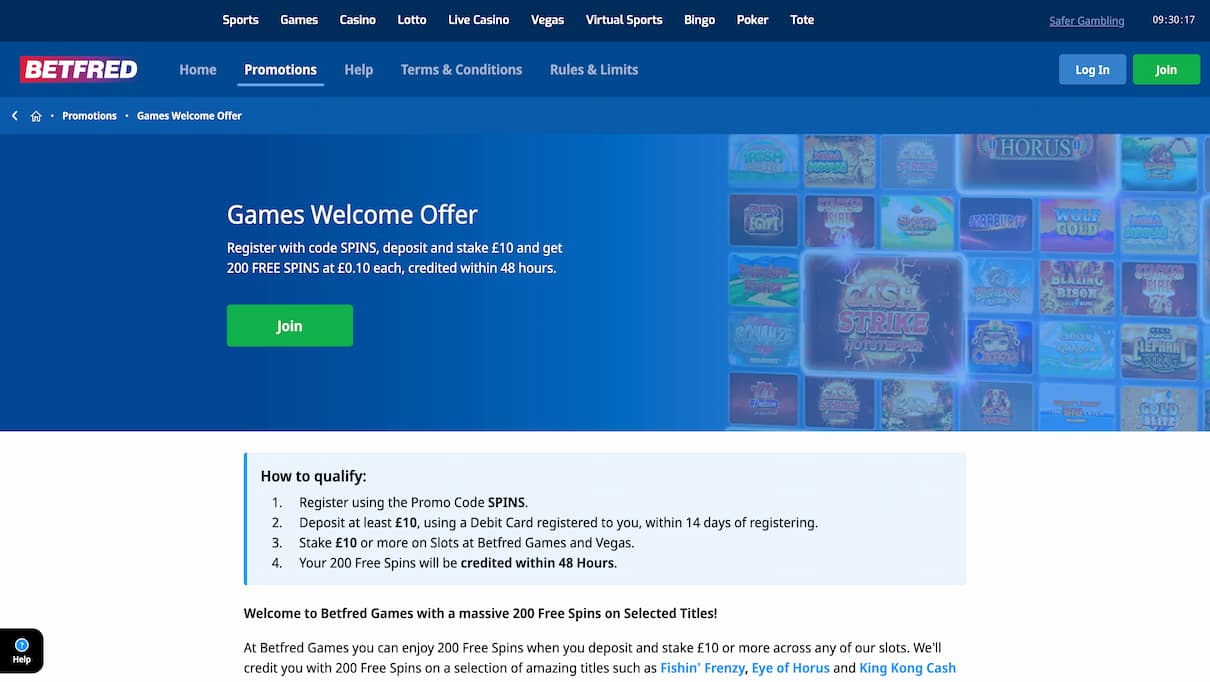The width and height of the screenshot is (1210, 682).
Task: Click the home icon in breadcrumb
Action: point(36,116)
